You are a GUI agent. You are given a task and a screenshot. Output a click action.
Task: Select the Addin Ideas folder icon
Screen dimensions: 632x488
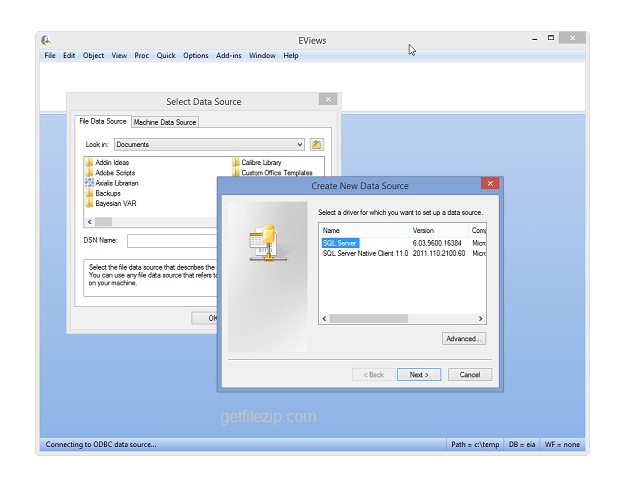pyautogui.click(x=89, y=162)
